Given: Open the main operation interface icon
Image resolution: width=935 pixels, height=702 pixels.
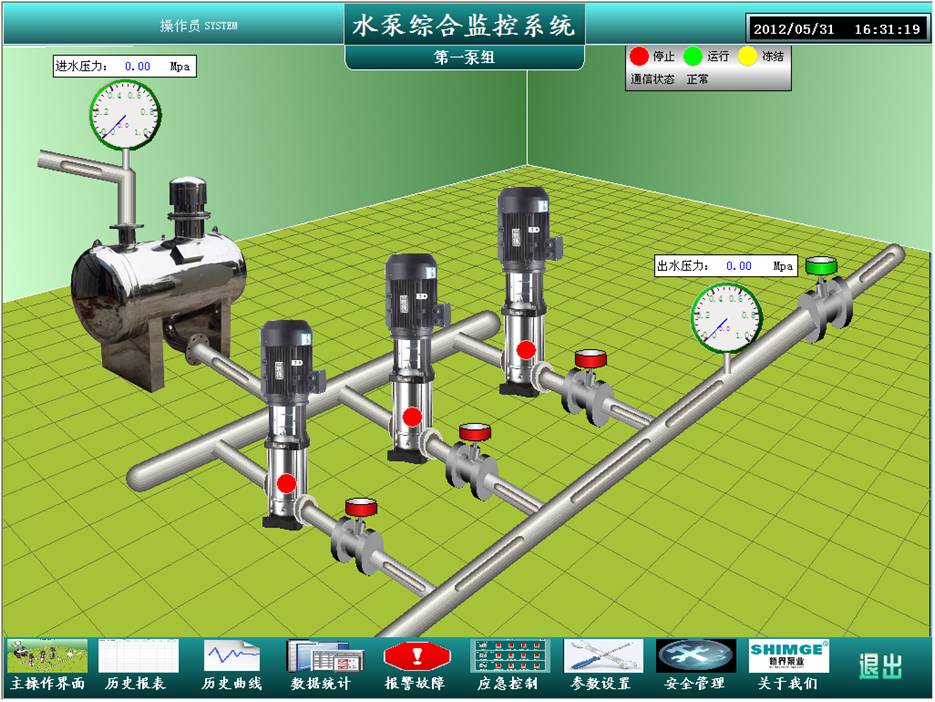Looking at the screenshot, I should tap(47, 657).
